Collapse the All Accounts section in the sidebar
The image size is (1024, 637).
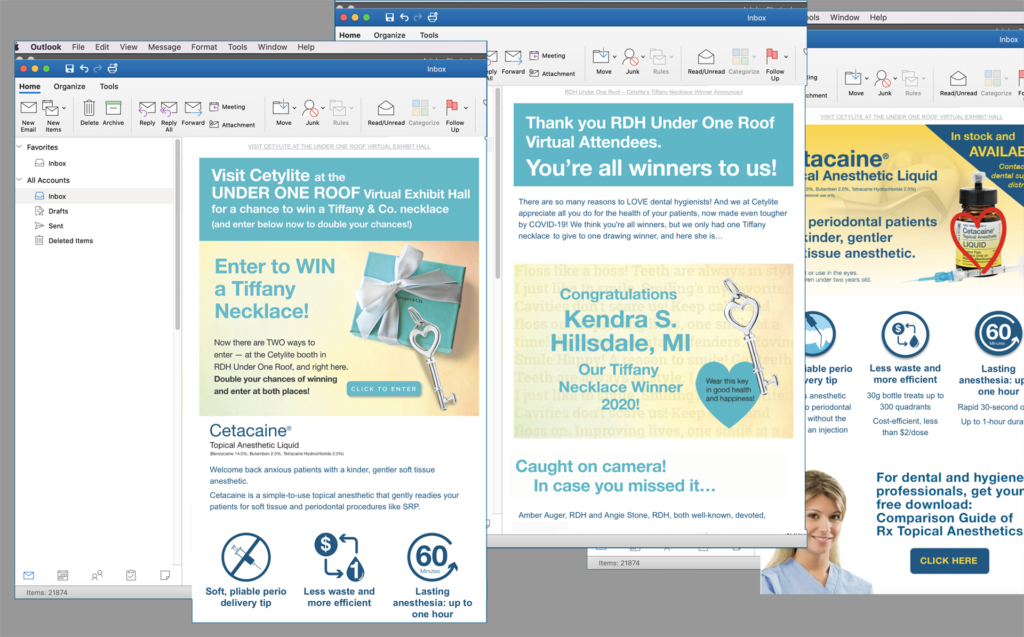(x=20, y=180)
